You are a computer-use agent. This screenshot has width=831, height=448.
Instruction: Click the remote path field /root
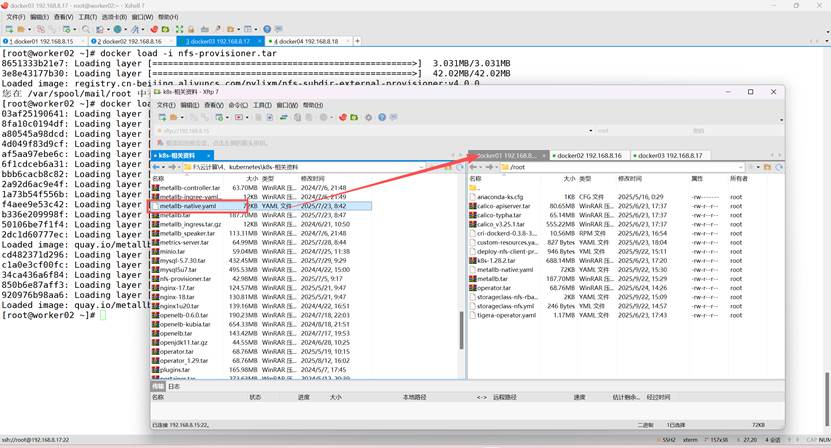(623, 167)
